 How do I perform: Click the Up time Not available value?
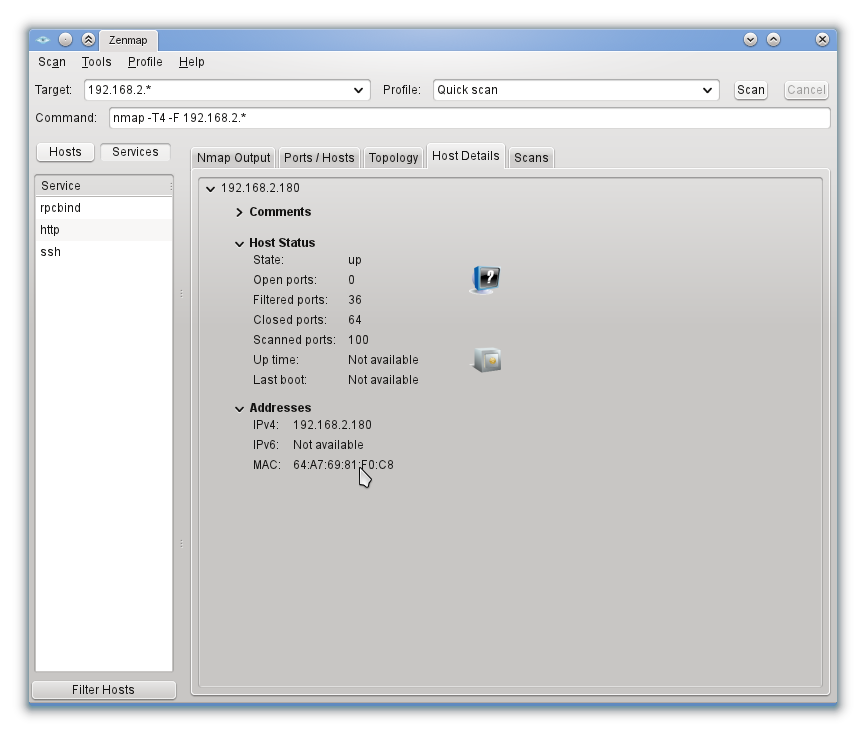(383, 360)
